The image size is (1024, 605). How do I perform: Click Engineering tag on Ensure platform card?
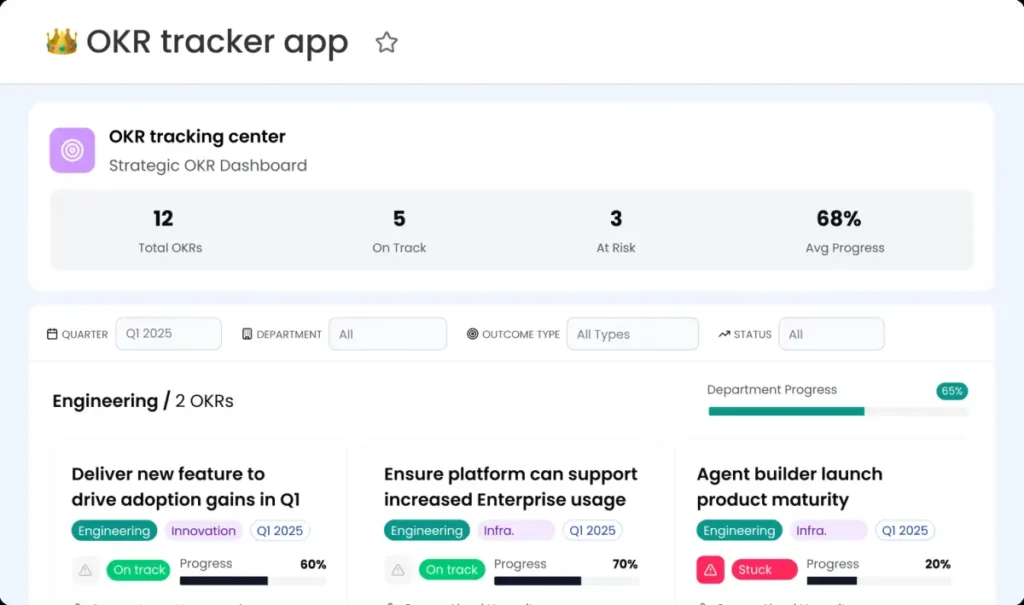pos(426,531)
